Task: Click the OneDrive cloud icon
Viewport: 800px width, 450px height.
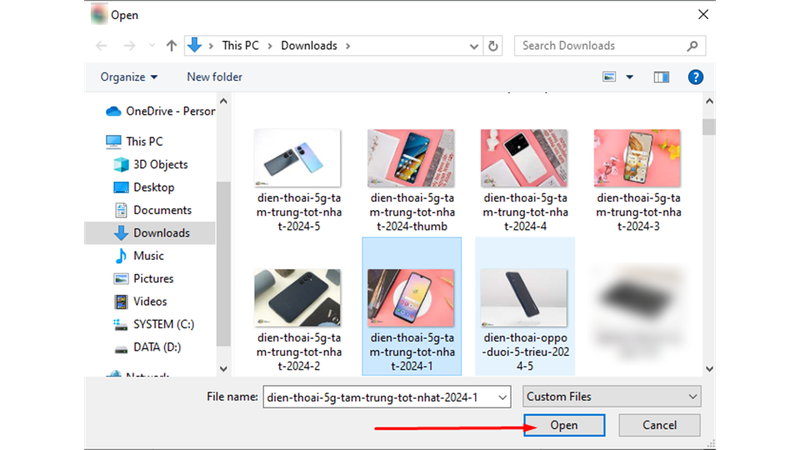Action: [x=113, y=111]
